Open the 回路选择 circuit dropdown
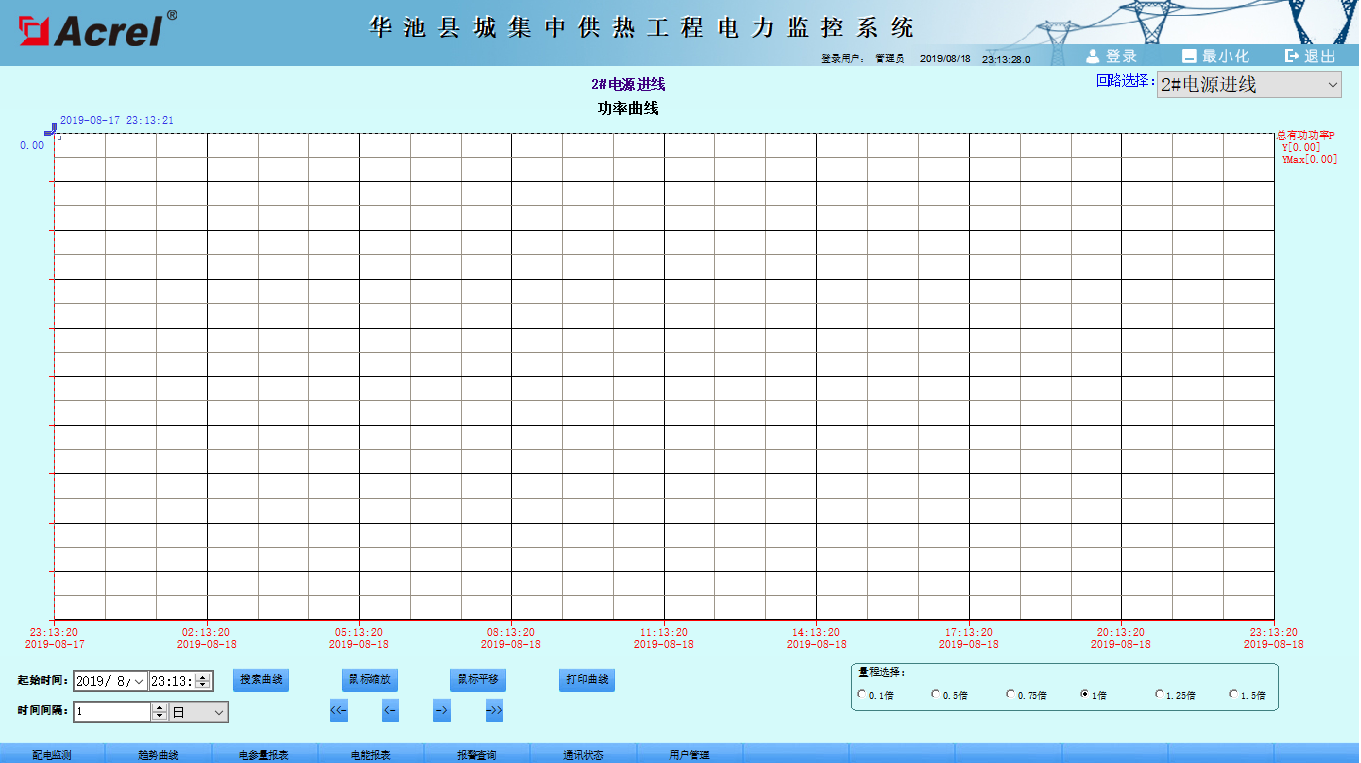Screen dimensions: 1361x763 [1249, 85]
